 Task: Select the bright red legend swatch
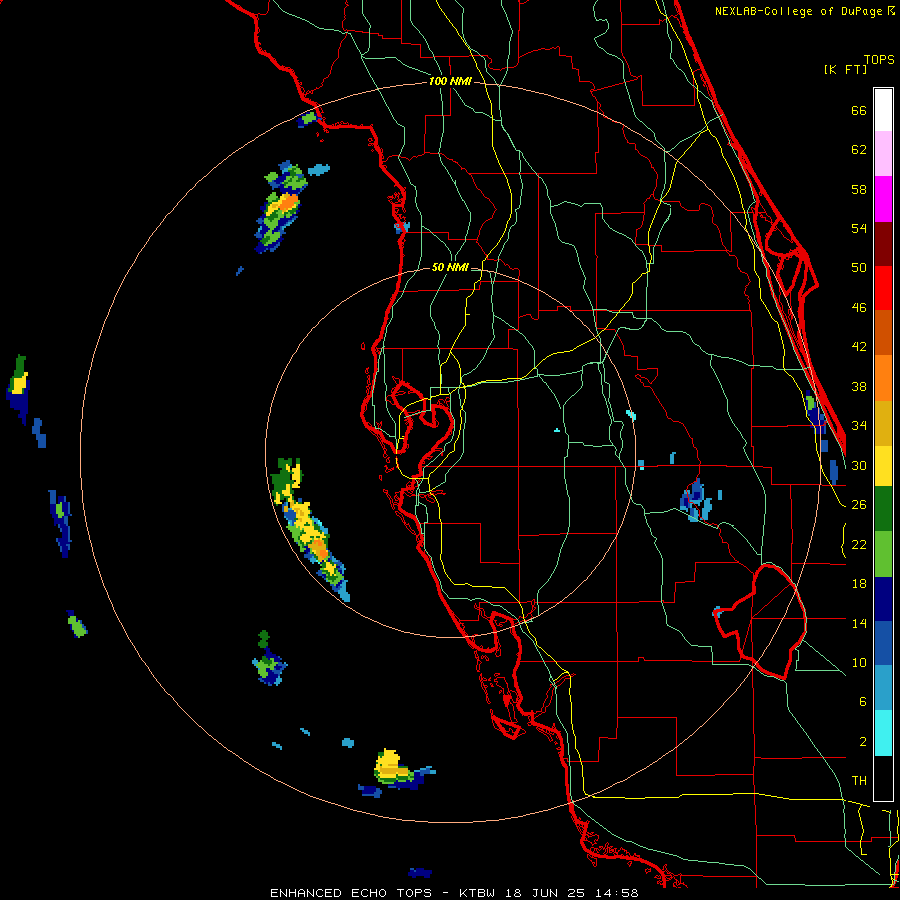(883, 288)
